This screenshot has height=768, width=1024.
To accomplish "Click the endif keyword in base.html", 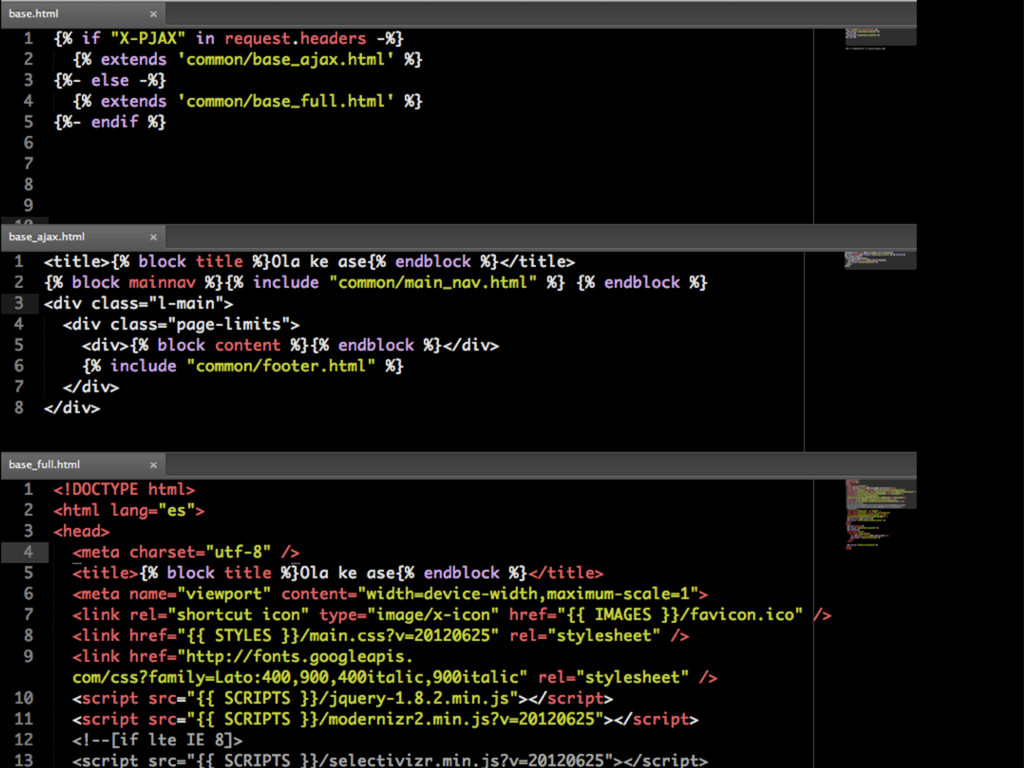I will click(115, 122).
